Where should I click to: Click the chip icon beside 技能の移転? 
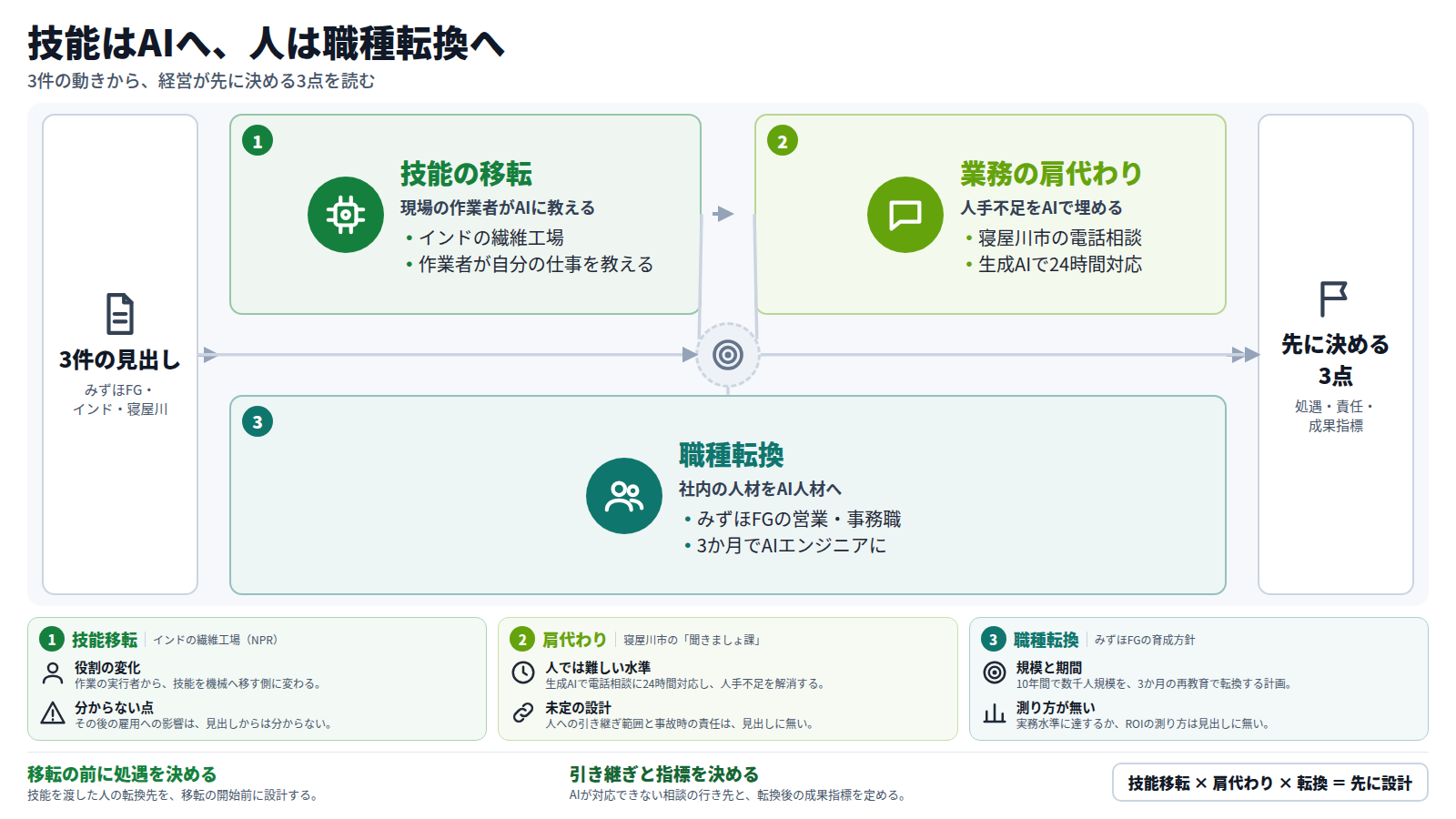click(x=346, y=215)
